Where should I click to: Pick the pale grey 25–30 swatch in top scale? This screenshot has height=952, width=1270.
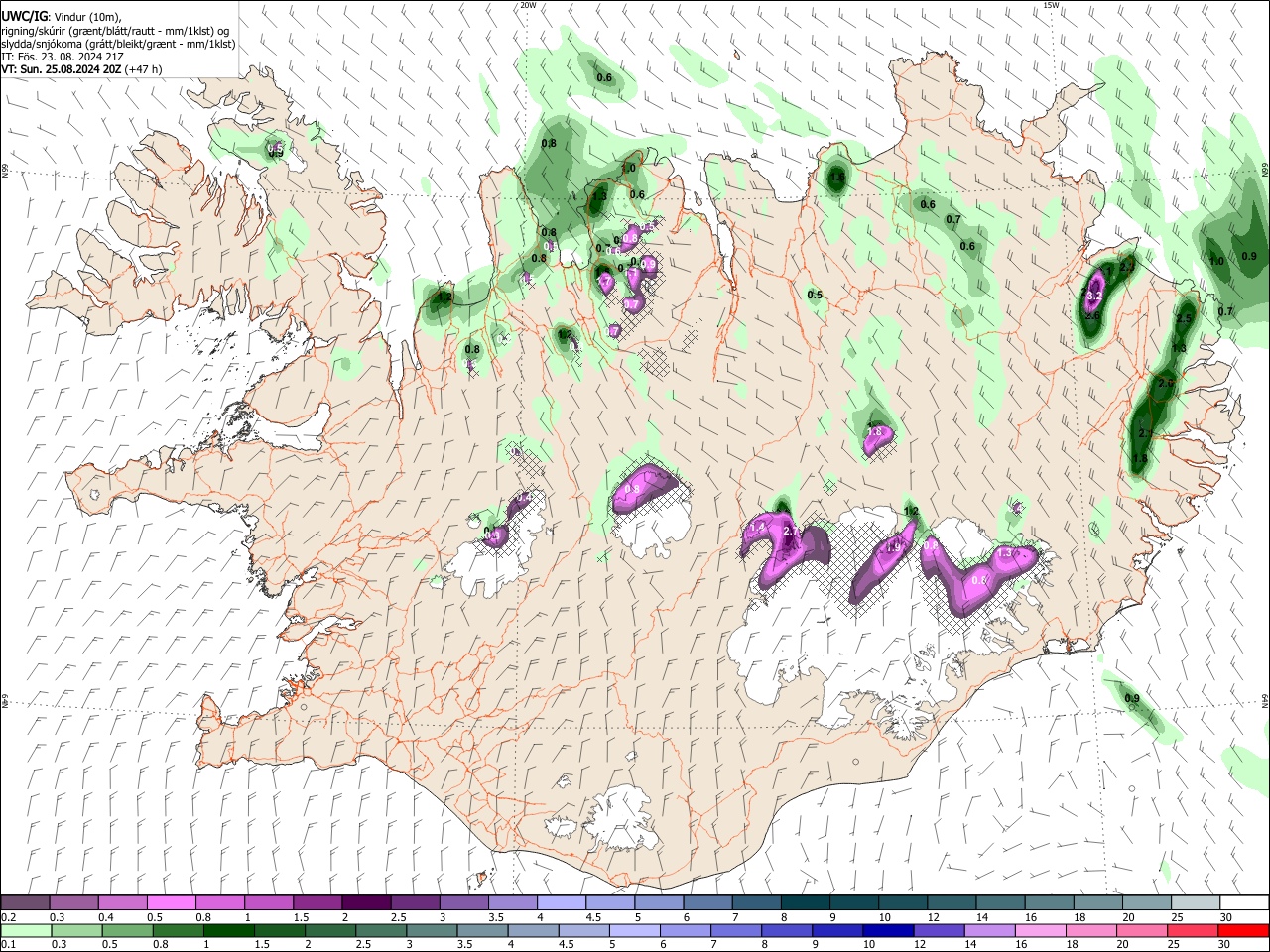coord(1196,903)
